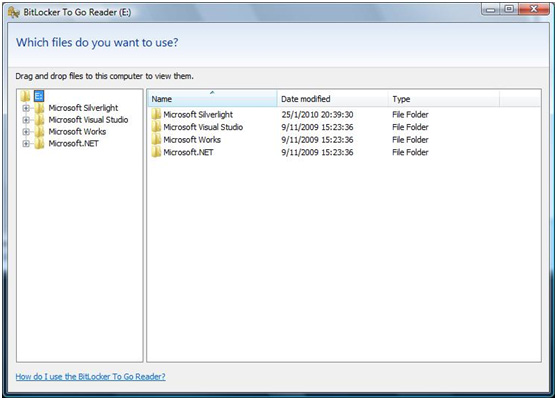Sort by the Name column header
Image resolution: width=557 pixels, height=400 pixels.
point(212,98)
